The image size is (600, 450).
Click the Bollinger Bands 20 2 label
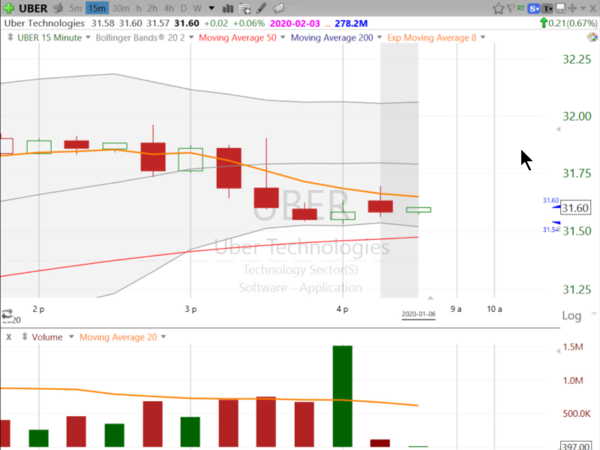[x=140, y=38]
